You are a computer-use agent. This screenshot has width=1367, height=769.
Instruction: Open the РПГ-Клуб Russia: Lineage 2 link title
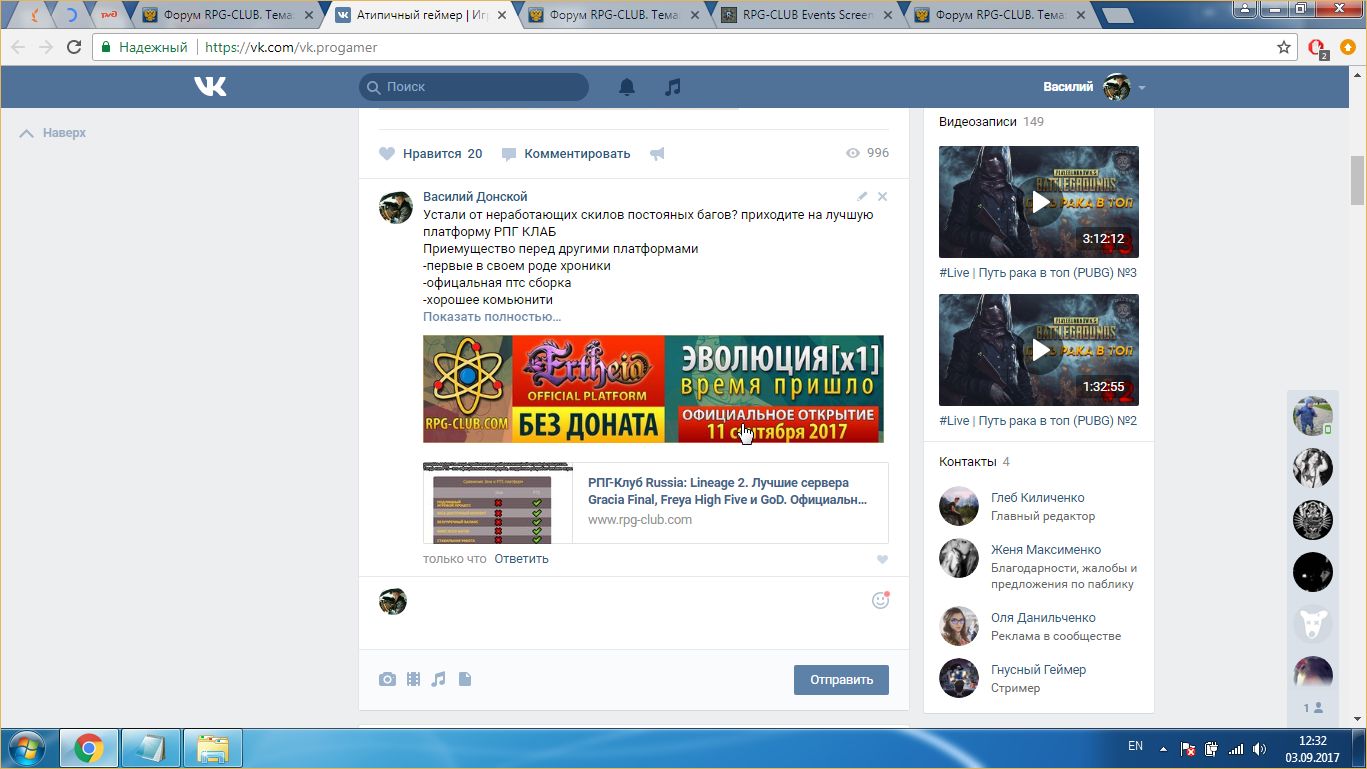[x=727, y=490]
